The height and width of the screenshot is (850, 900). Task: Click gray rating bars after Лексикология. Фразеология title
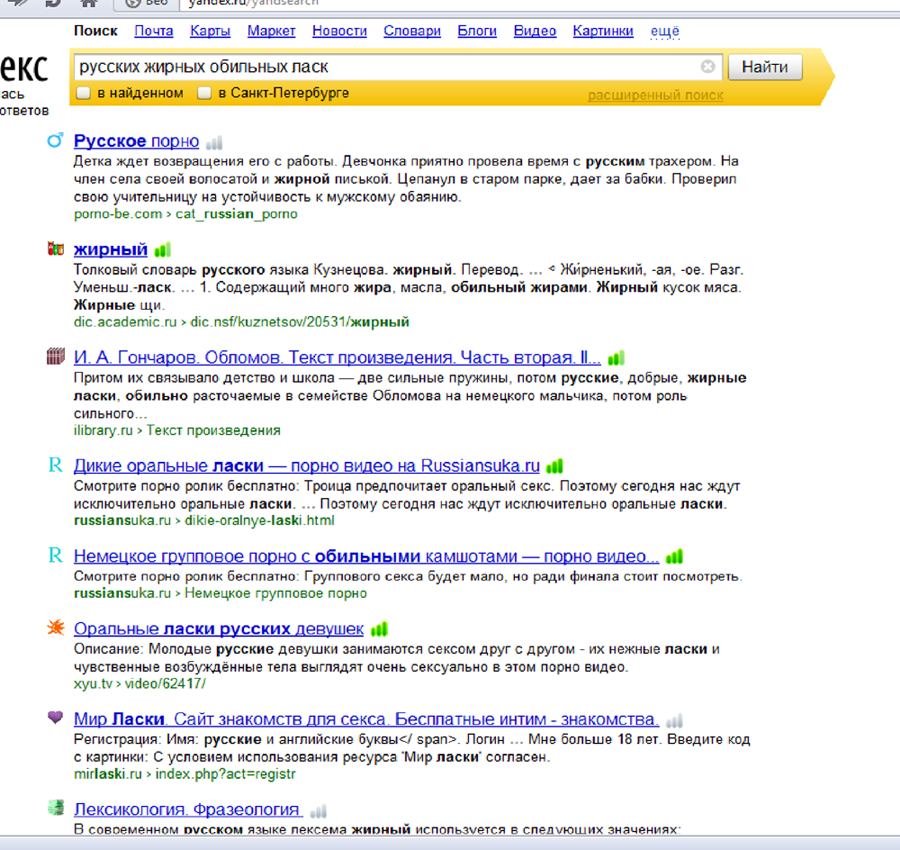point(318,810)
